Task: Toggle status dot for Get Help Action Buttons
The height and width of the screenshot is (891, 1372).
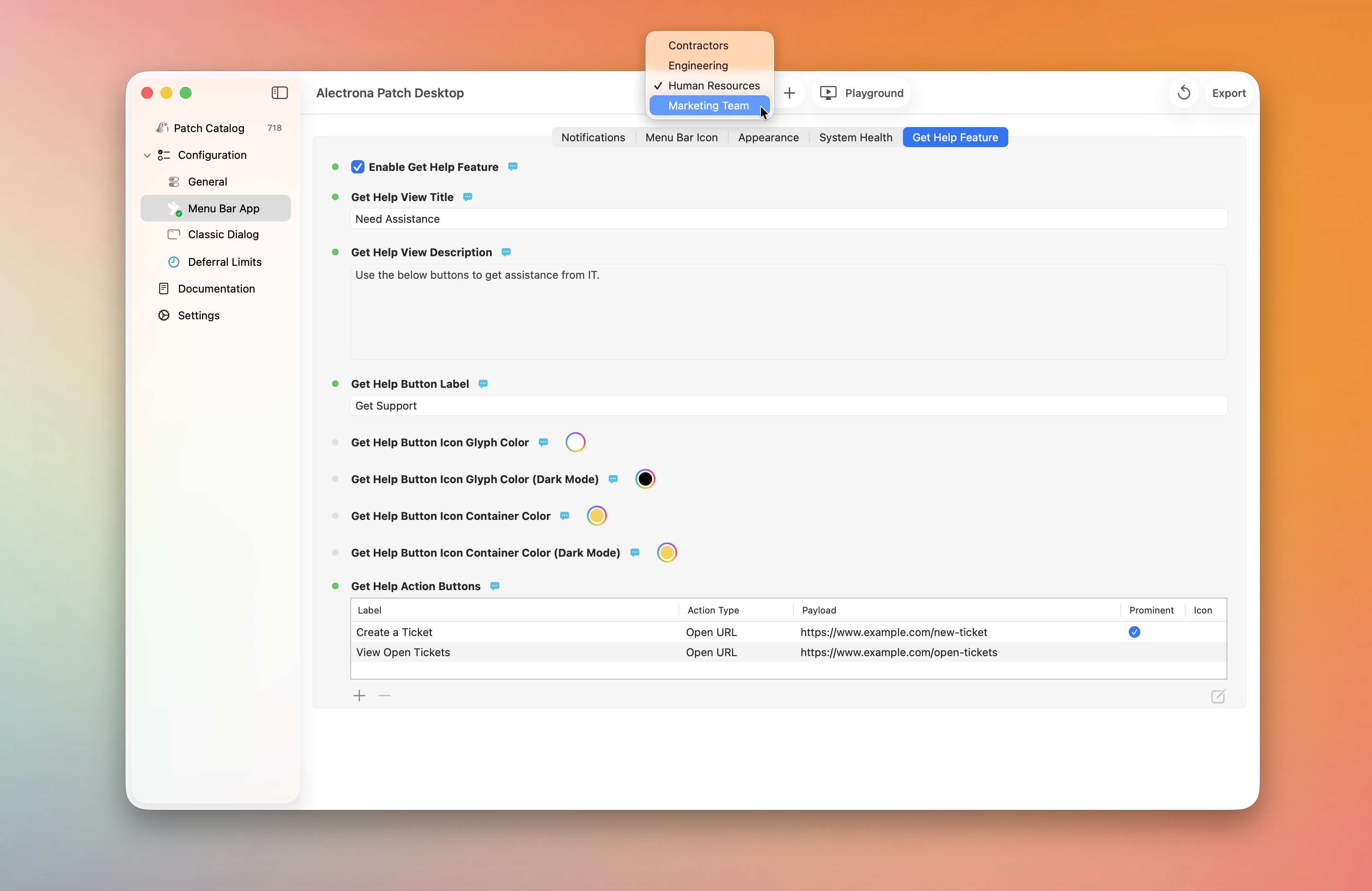Action: click(x=335, y=586)
